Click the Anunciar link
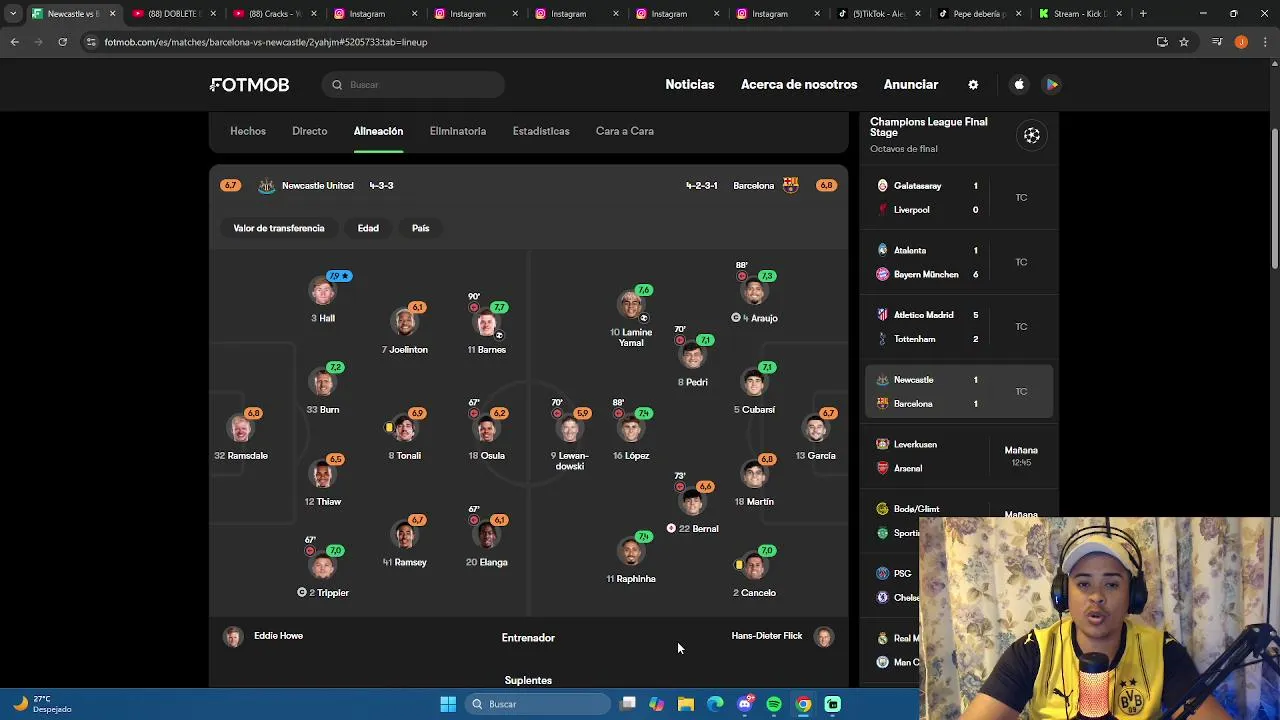The image size is (1280, 720). [911, 85]
